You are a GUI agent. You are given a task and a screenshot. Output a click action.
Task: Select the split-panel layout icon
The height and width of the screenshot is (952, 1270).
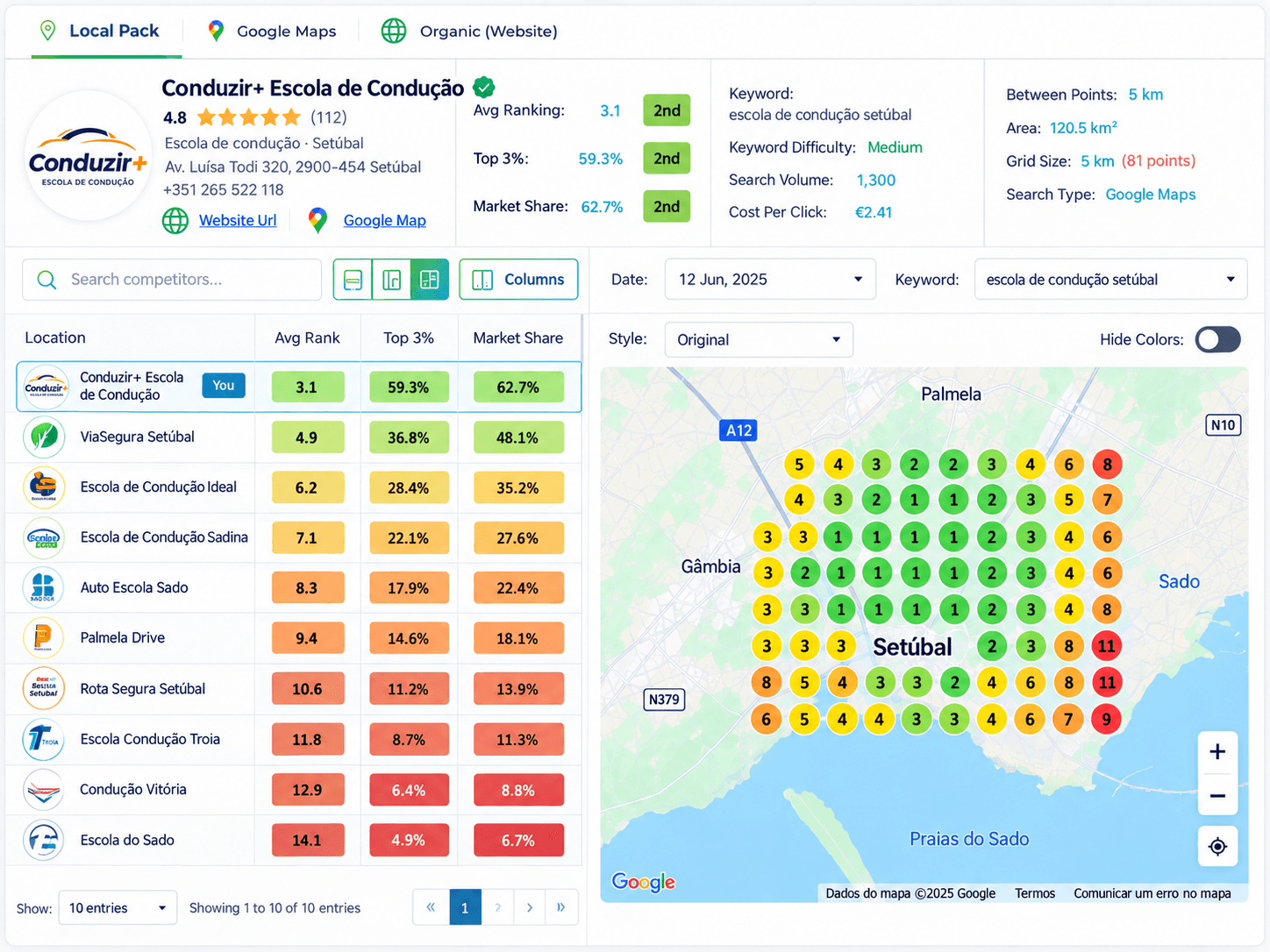point(391,280)
